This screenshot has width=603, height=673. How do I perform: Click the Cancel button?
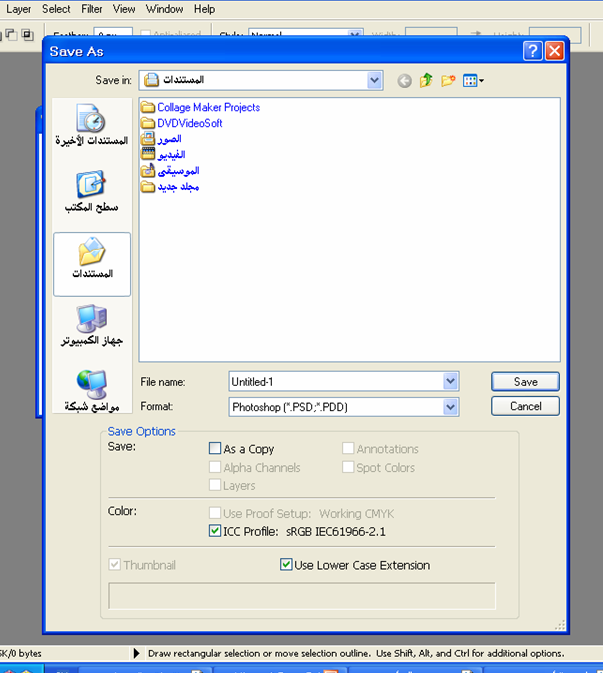[525, 406]
